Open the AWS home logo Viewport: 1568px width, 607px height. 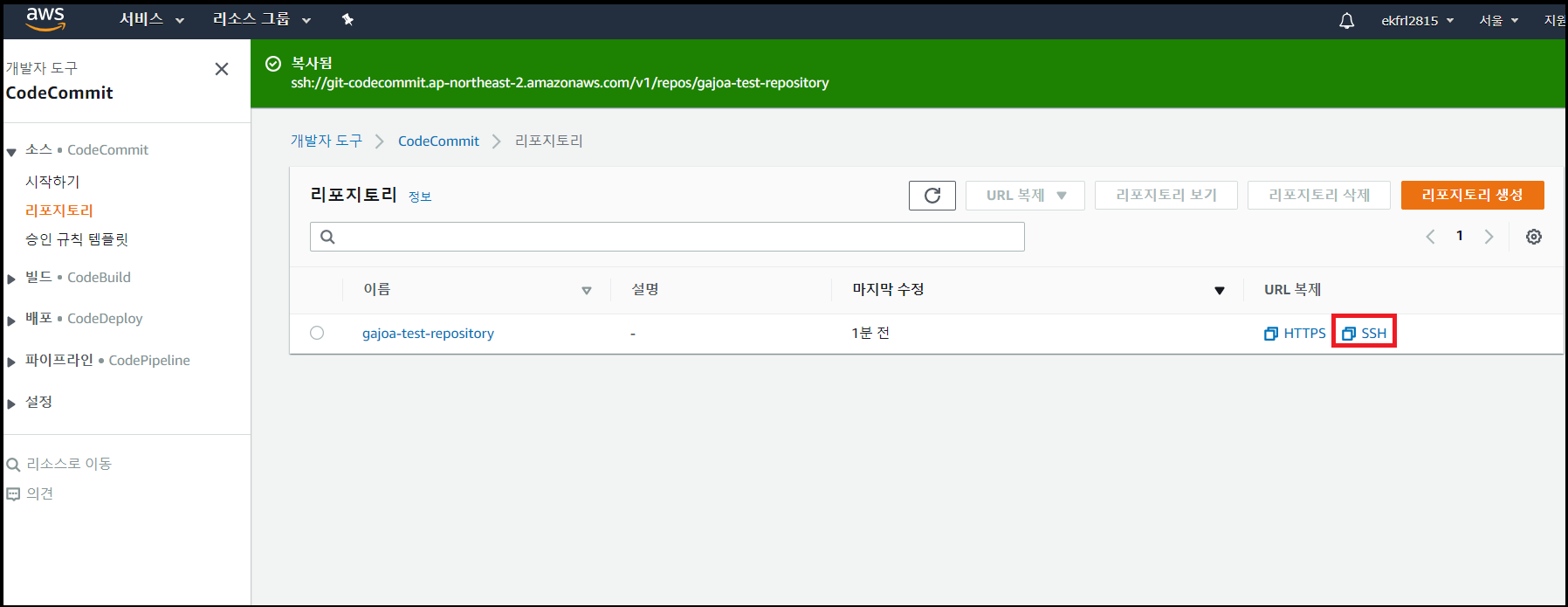45,19
